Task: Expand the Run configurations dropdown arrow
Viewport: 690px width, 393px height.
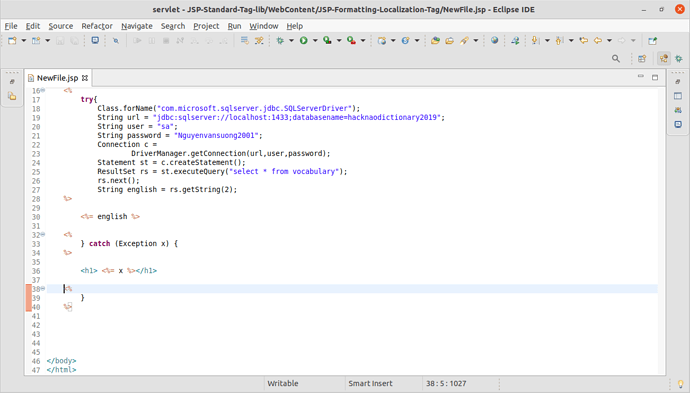Action: click(x=315, y=40)
